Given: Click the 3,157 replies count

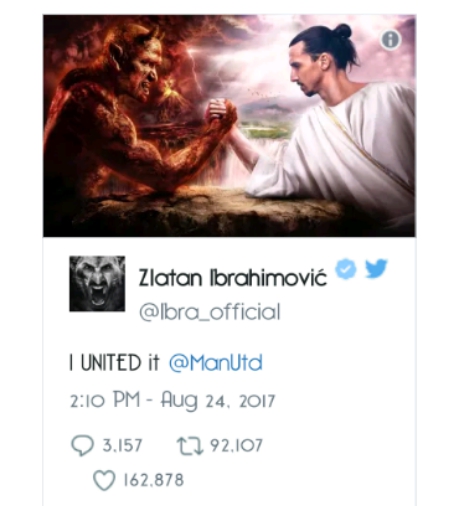Looking at the screenshot, I should click(122, 446).
